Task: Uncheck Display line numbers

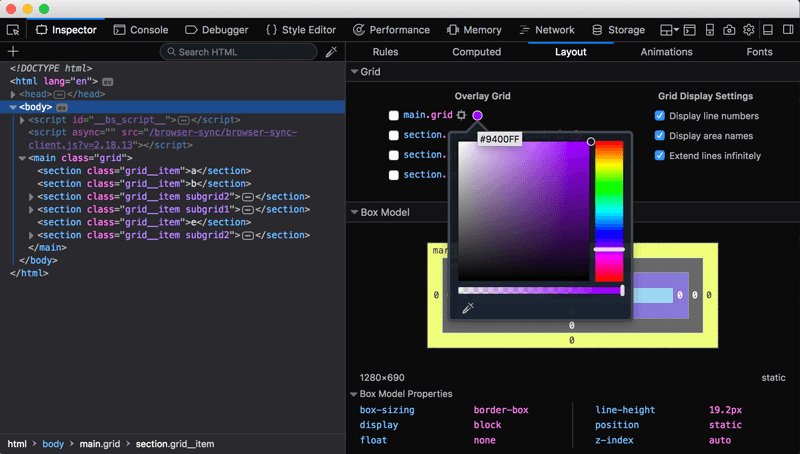Action: click(660, 116)
